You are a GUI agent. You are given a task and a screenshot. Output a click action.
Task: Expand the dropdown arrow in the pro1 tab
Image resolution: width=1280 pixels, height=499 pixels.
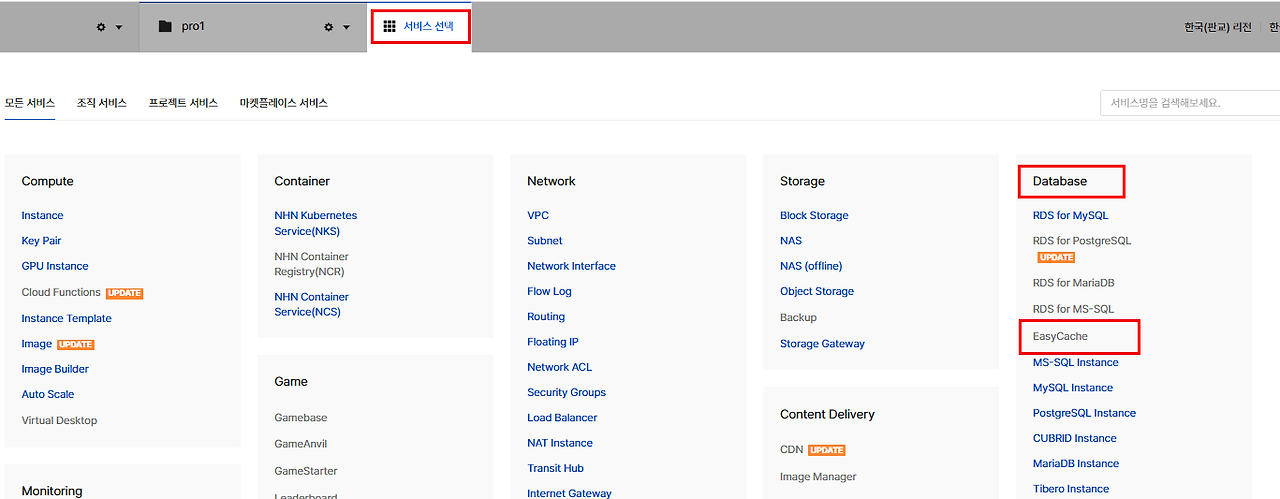(x=347, y=27)
